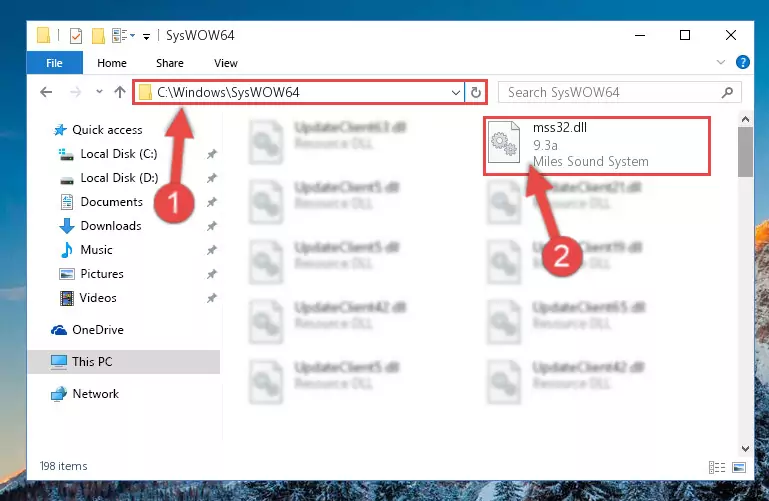This screenshot has width=769, height=501.
Task: Open Explorer help question mark icon
Action: (x=743, y=62)
